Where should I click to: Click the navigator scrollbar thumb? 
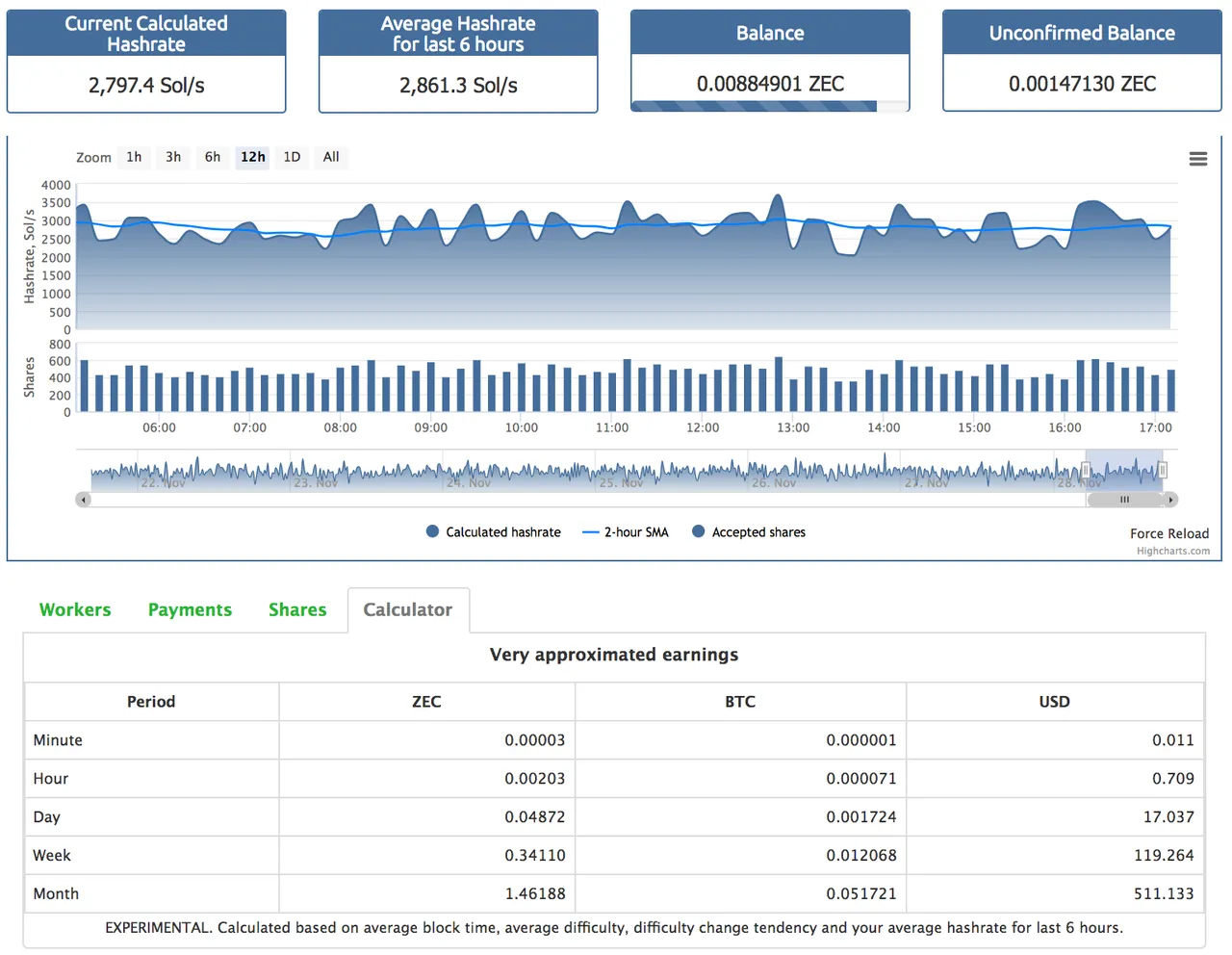tap(1124, 500)
